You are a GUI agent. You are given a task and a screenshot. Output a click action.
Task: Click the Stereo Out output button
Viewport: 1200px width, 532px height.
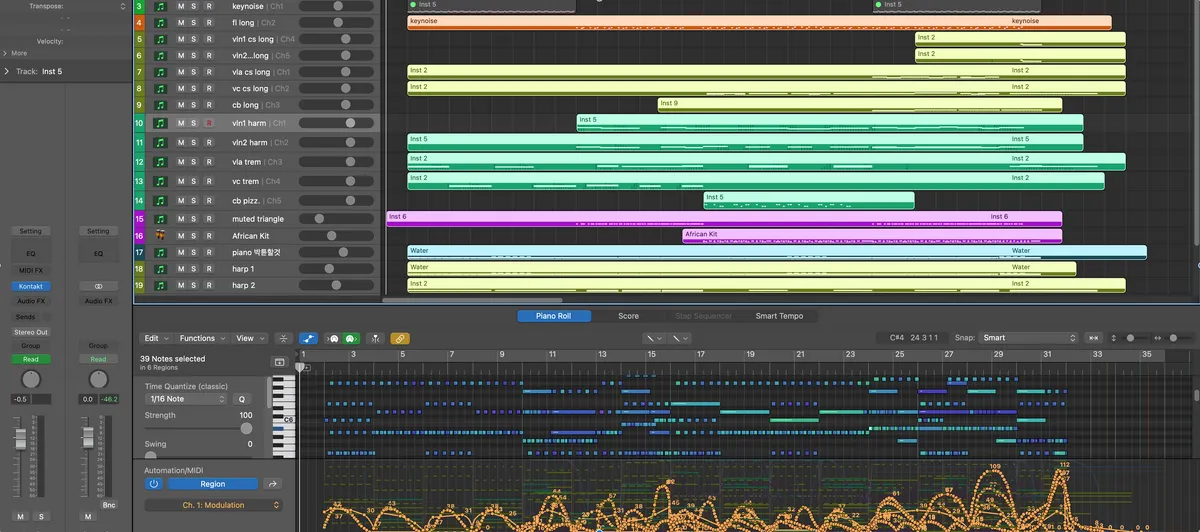click(31, 331)
